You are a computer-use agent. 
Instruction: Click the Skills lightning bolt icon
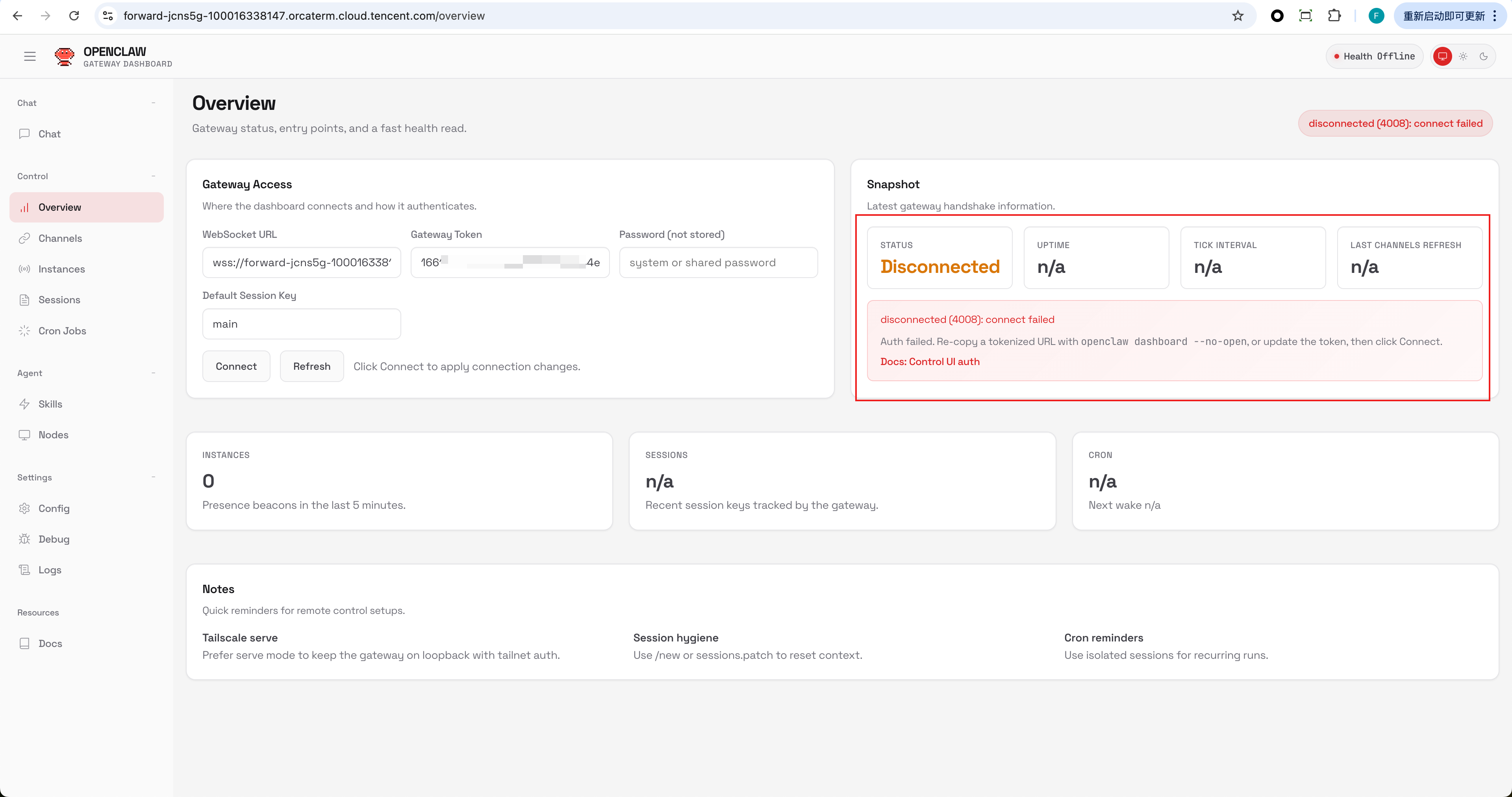(24, 404)
